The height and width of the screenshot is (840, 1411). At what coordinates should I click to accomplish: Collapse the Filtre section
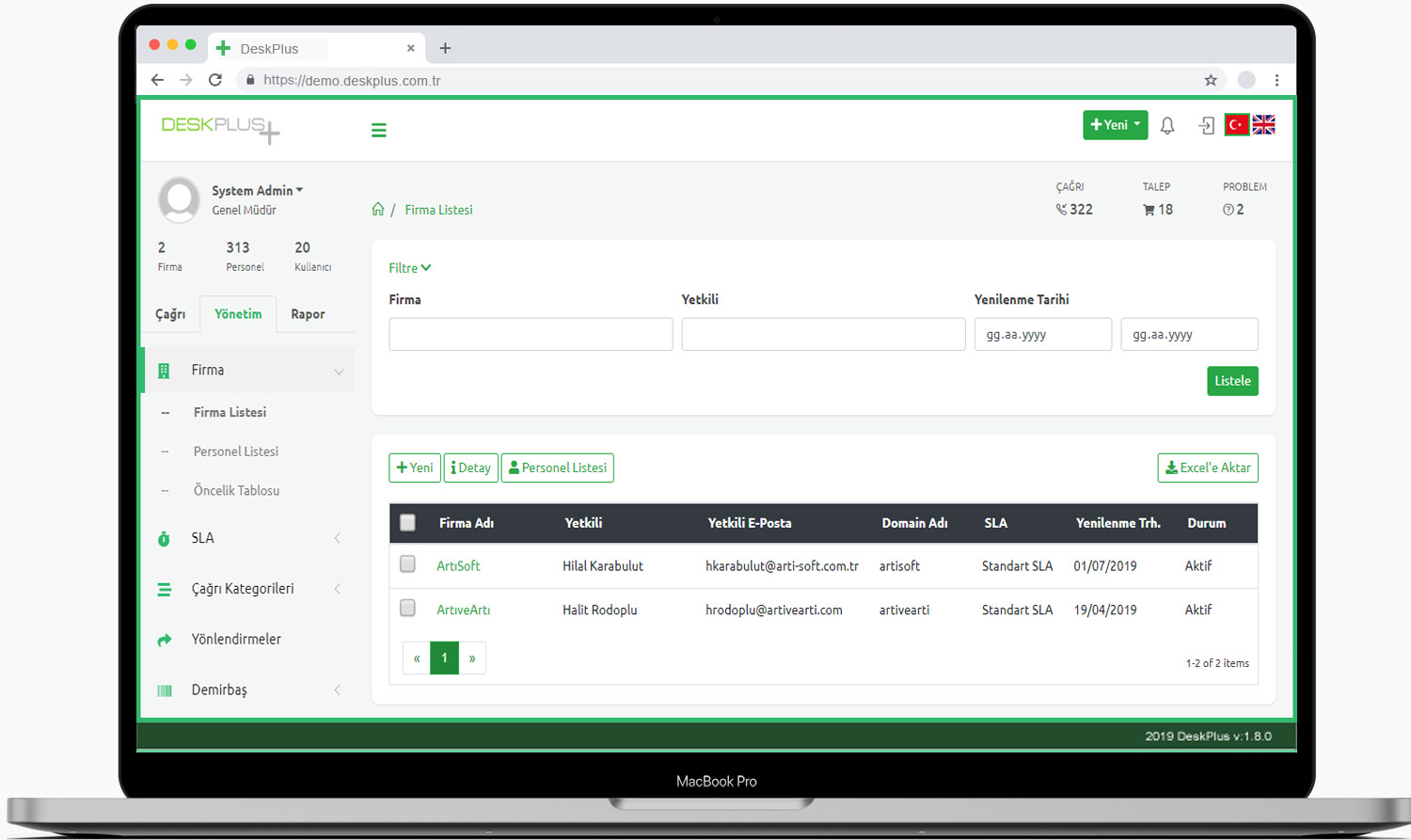(x=410, y=268)
